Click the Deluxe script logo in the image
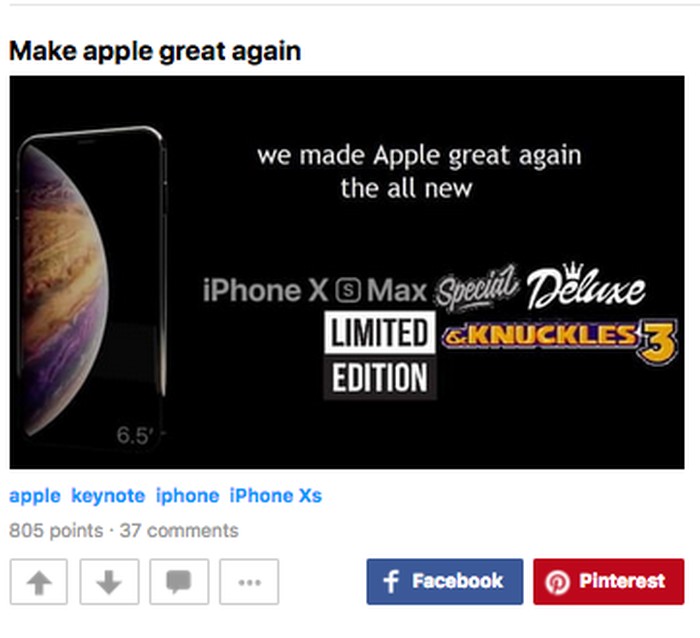Screen dimensions: 700x638 [x=586, y=287]
